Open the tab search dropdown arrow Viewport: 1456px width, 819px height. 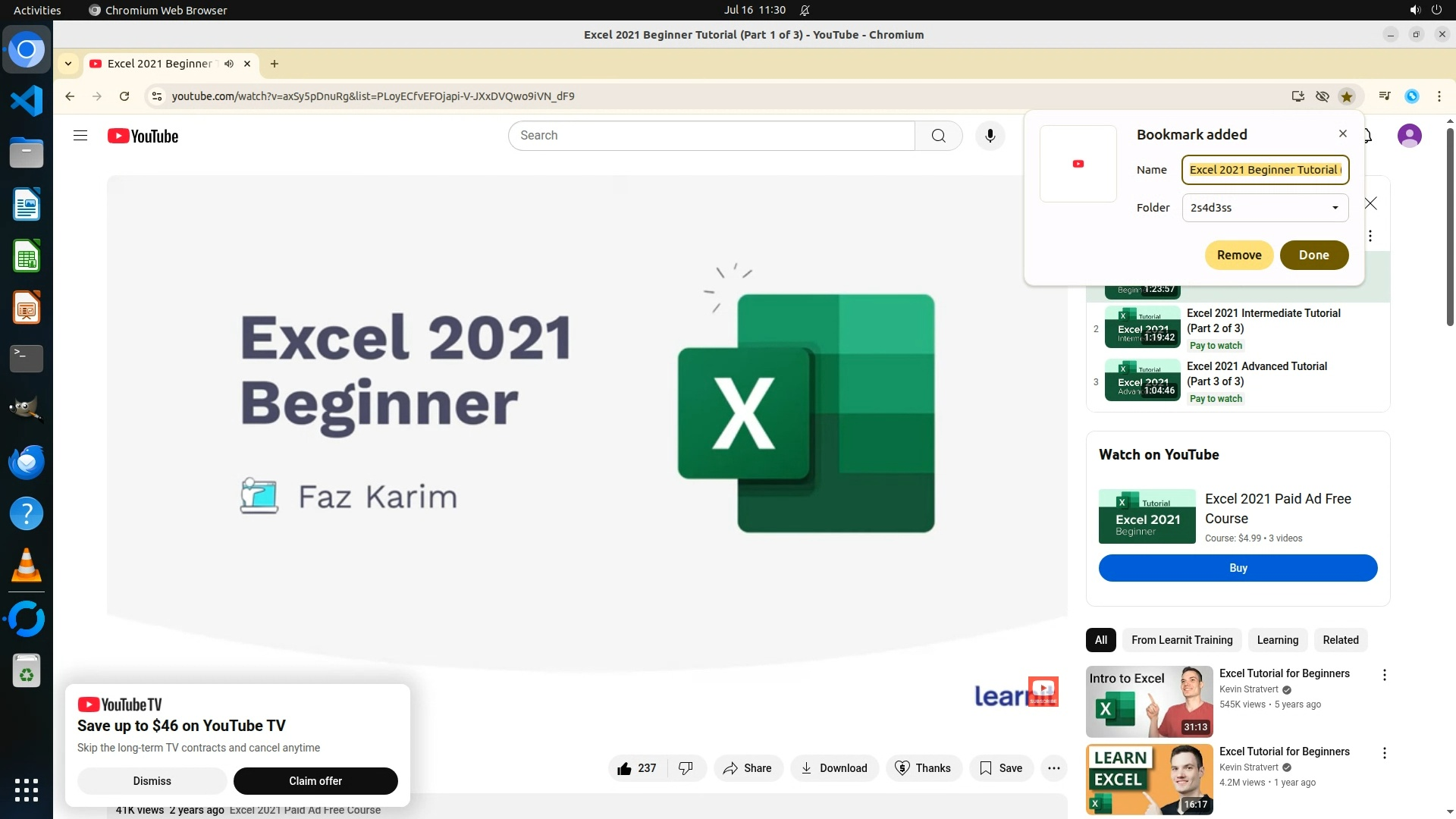click(x=68, y=64)
